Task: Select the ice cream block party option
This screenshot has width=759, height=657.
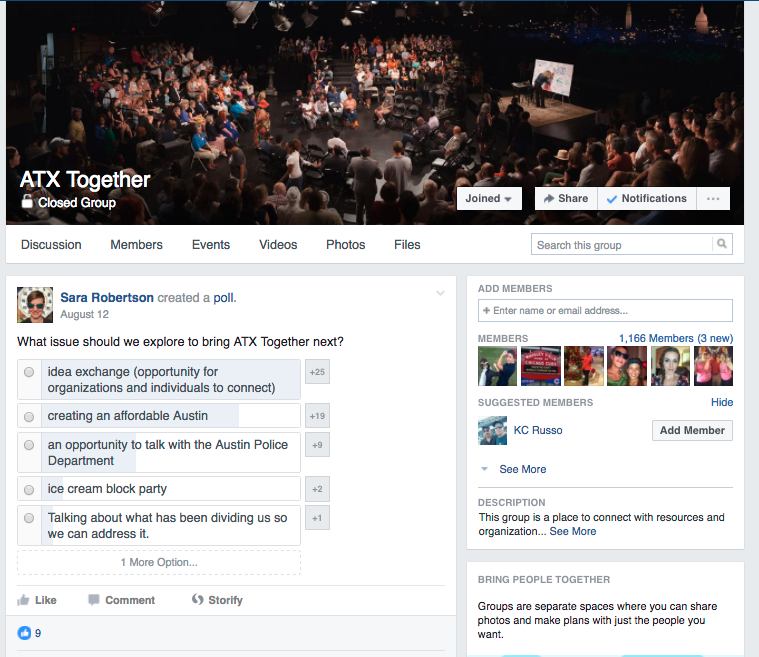Action: pos(29,489)
